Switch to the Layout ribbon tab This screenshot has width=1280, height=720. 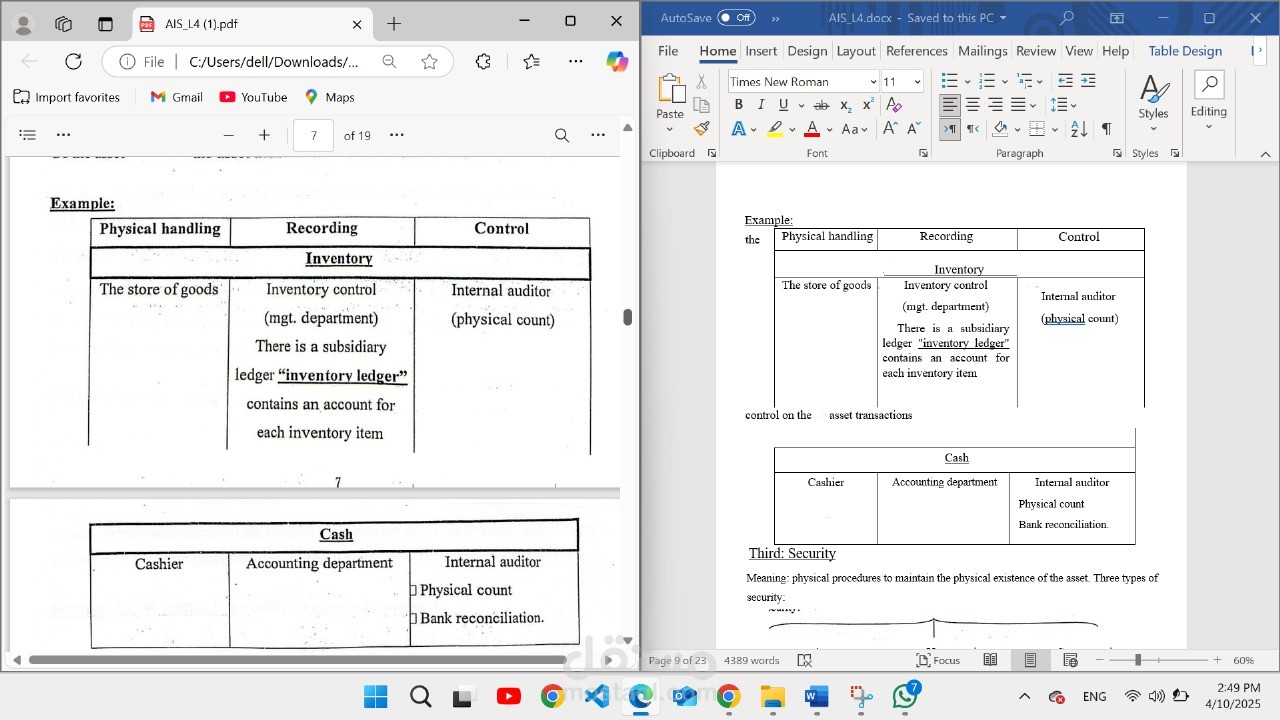(856, 51)
